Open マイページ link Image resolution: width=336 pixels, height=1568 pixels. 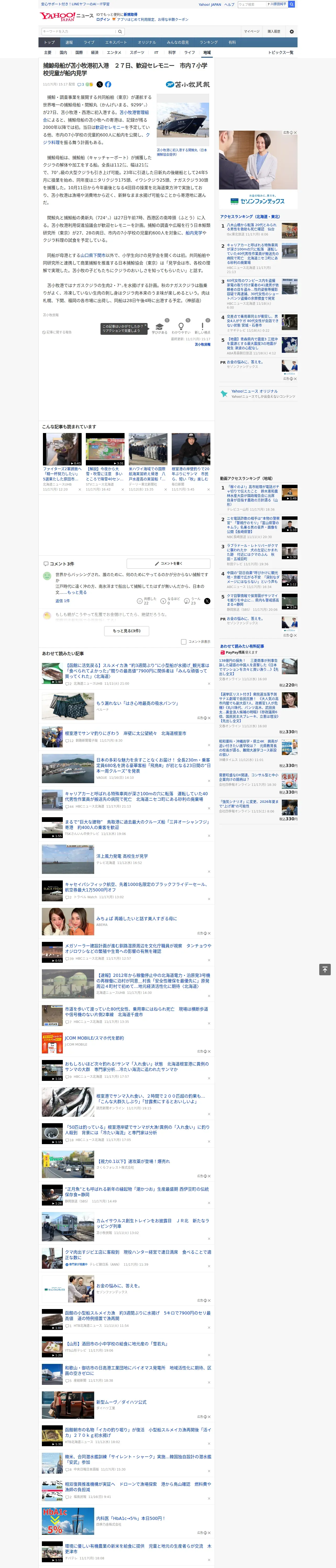252,32
